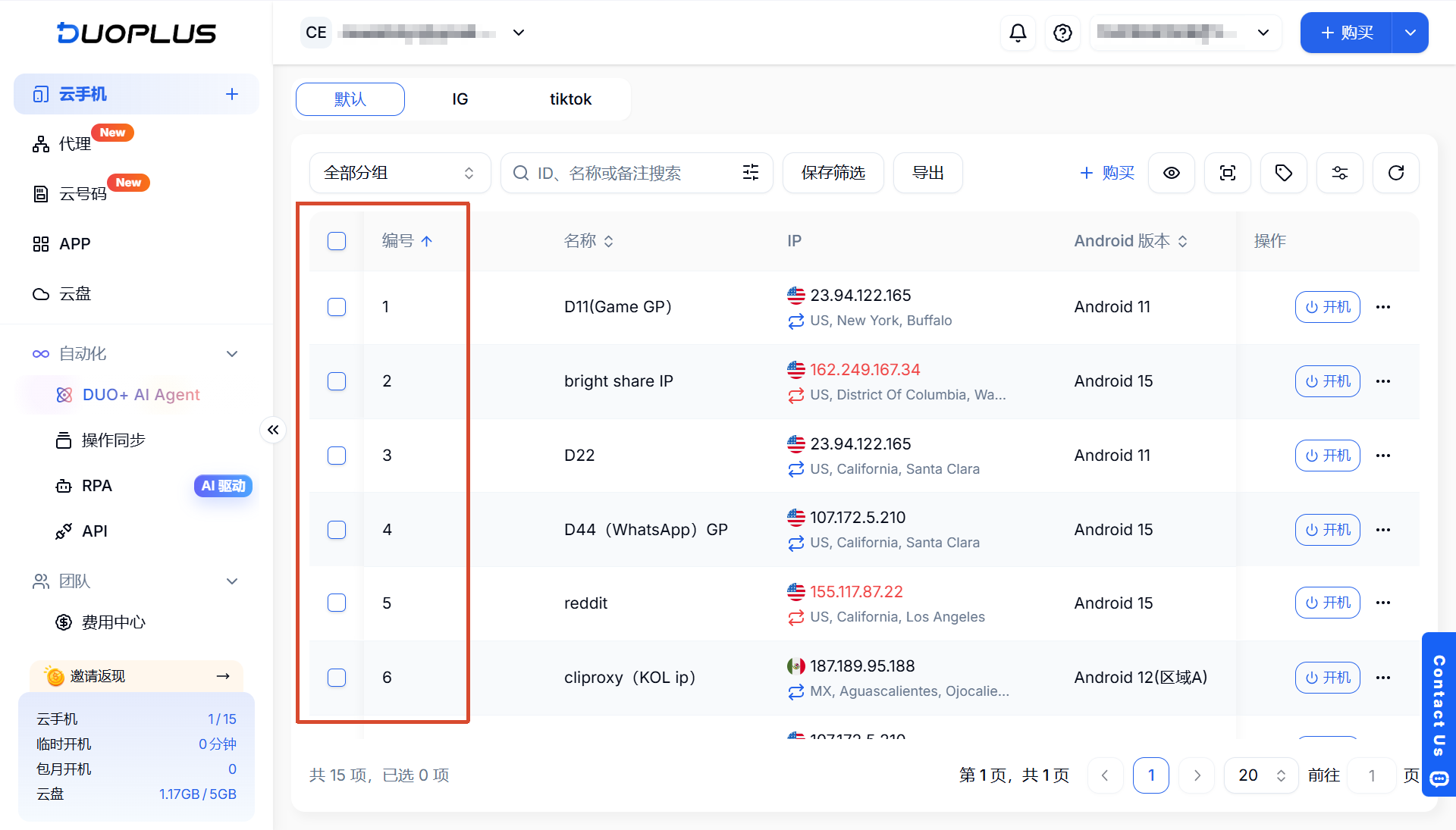The image size is (1456, 830).
Task: Switch to the tiktok tab
Action: click(x=570, y=99)
